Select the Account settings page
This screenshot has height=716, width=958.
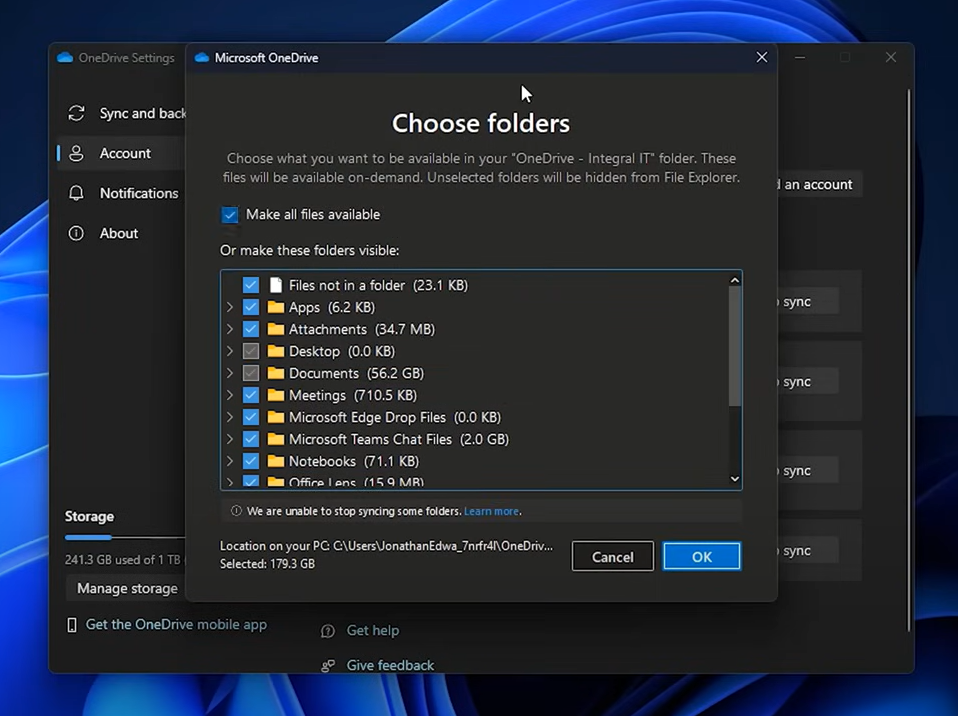click(121, 153)
